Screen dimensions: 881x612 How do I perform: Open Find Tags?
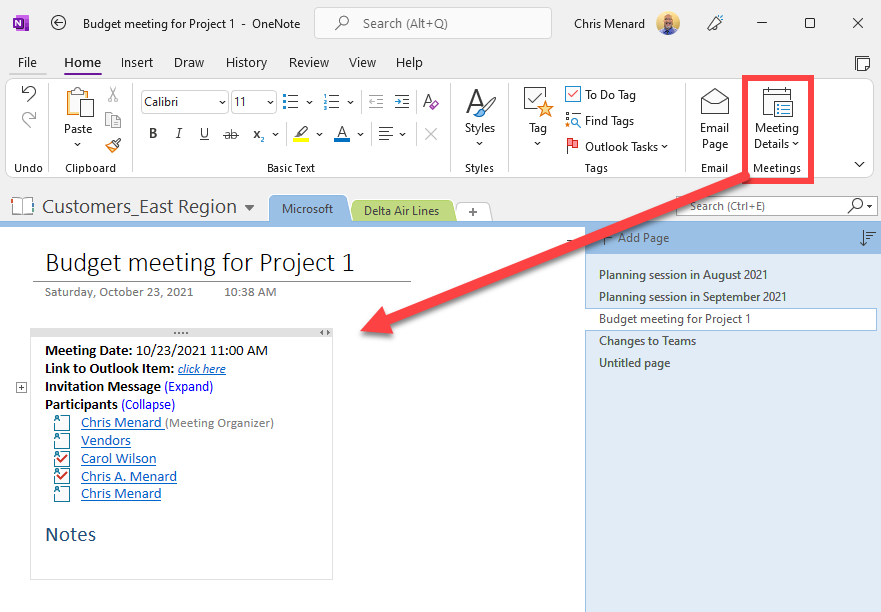(600, 120)
